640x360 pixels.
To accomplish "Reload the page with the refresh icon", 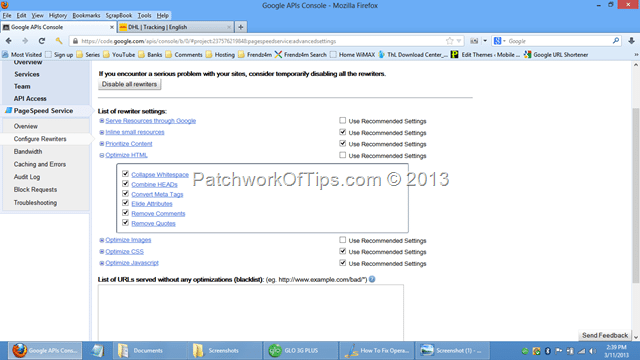I will pyautogui.click(x=42, y=41).
